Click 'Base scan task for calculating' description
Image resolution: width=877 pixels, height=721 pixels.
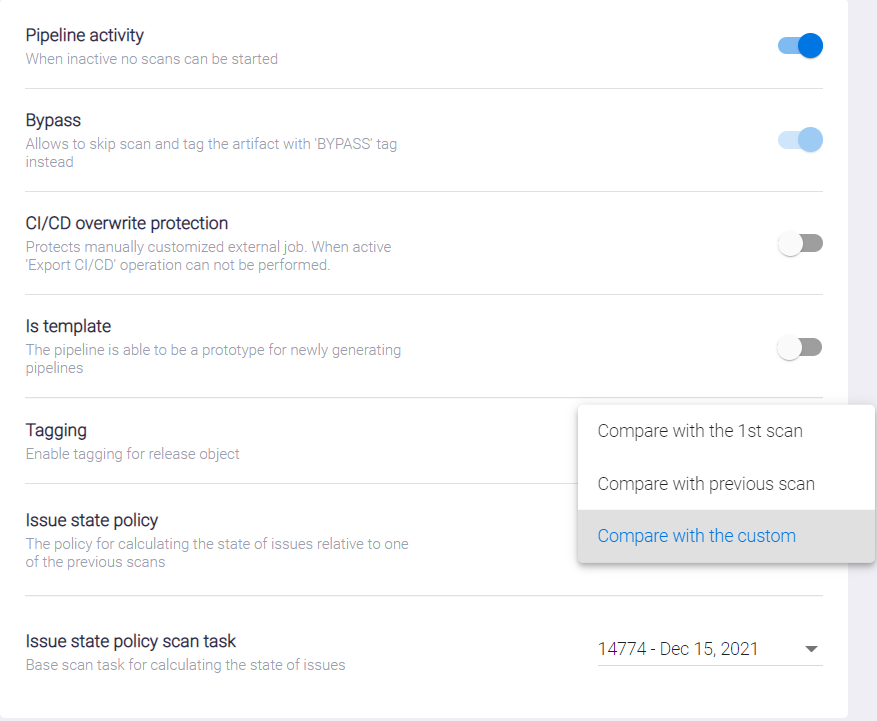[x=185, y=665]
